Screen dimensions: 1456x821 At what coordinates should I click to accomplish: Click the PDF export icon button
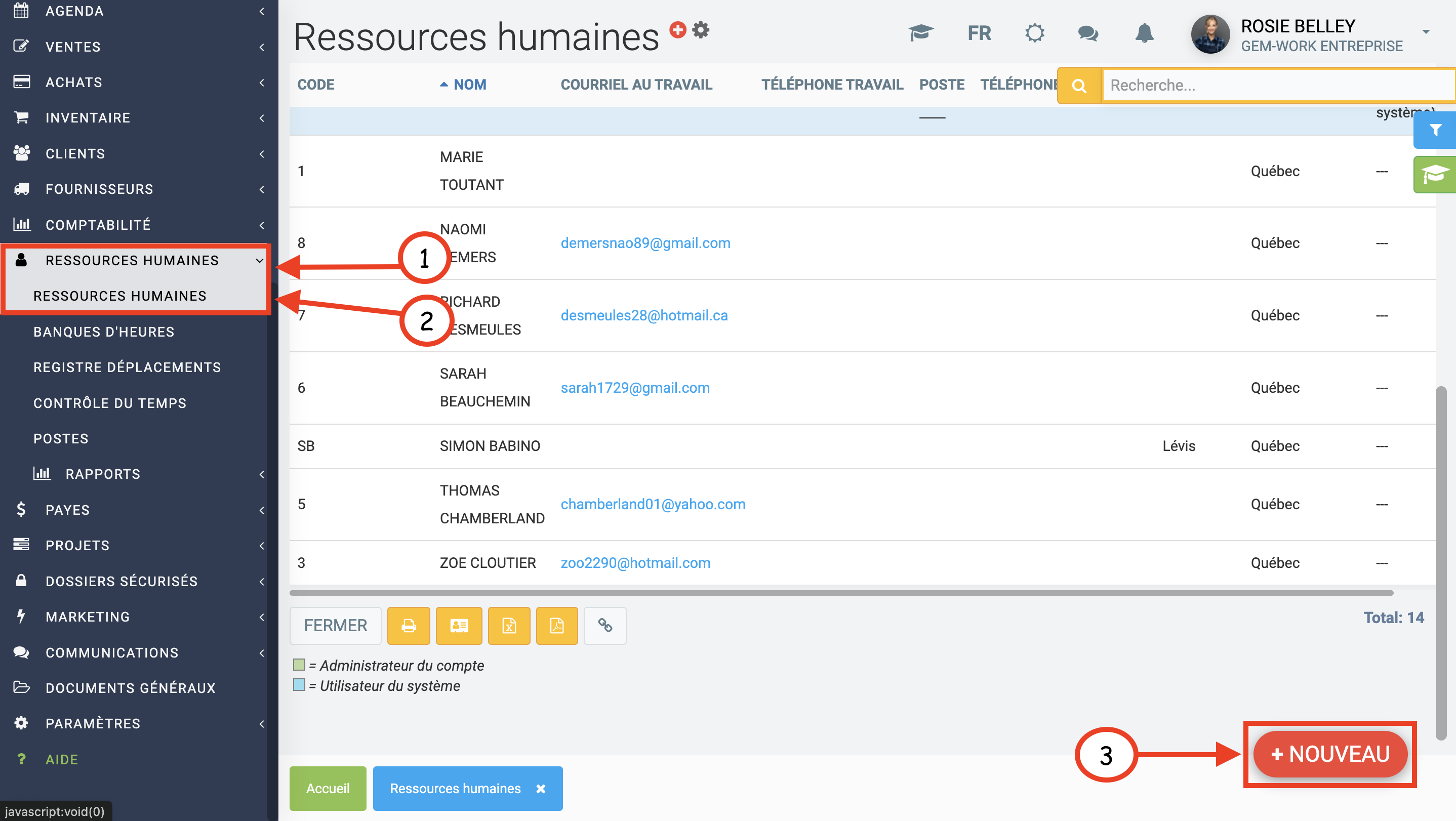[x=557, y=626]
